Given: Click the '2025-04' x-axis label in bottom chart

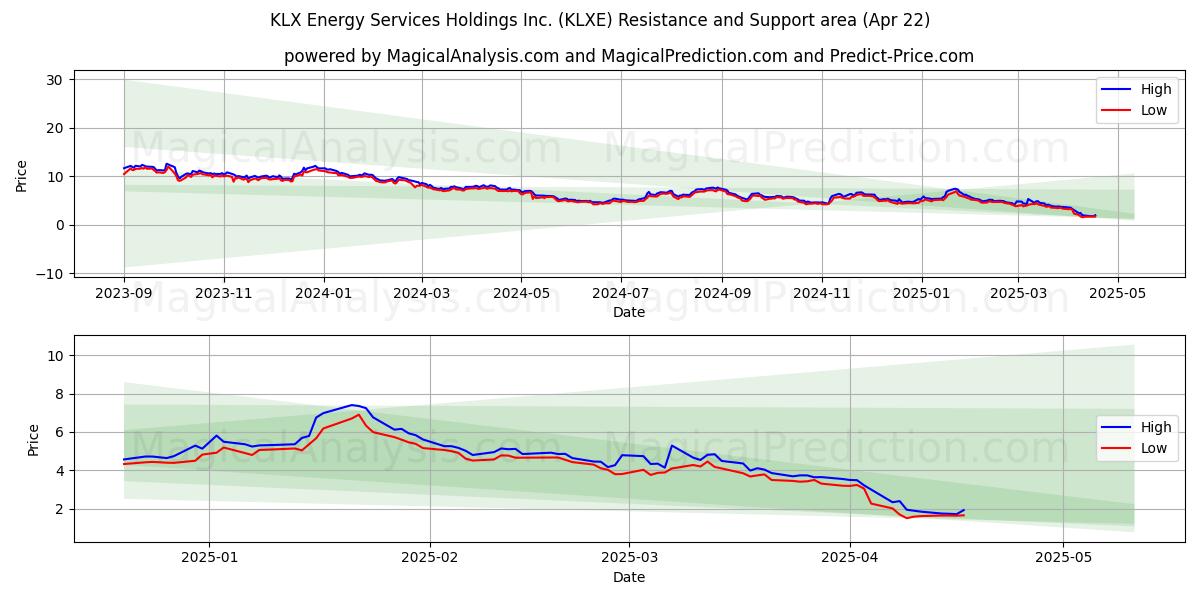Looking at the screenshot, I should click(x=851, y=557).
